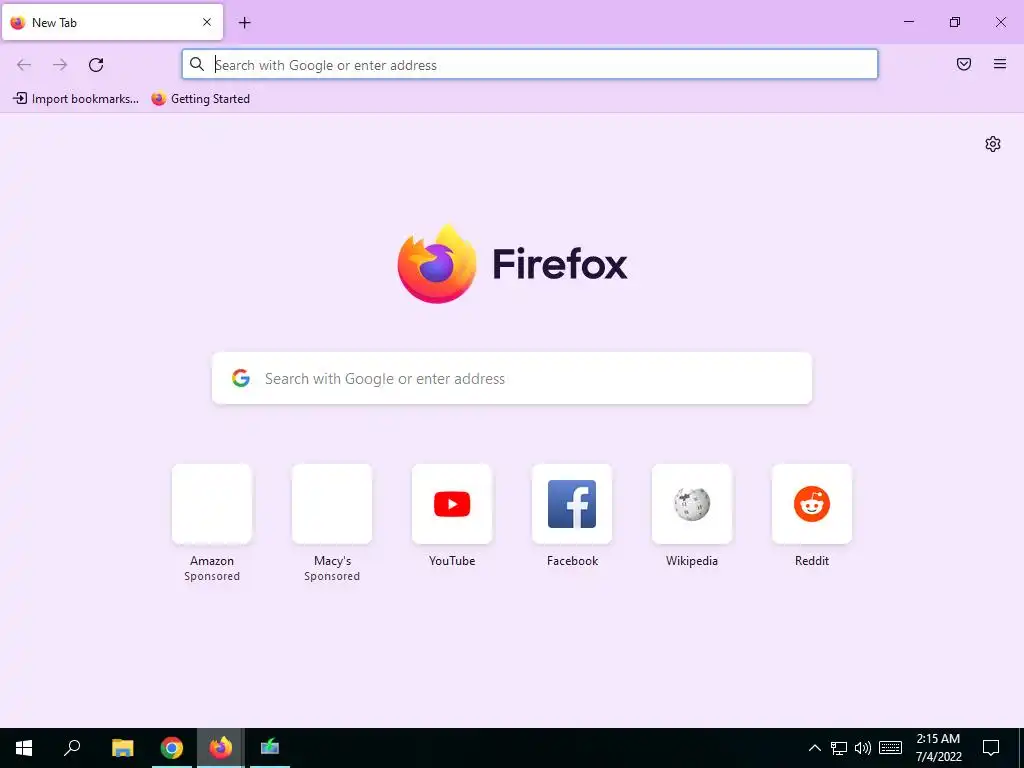Open the clock showing 2:15 AM
Screen dimensions: 1024x768
click(938, 748)
